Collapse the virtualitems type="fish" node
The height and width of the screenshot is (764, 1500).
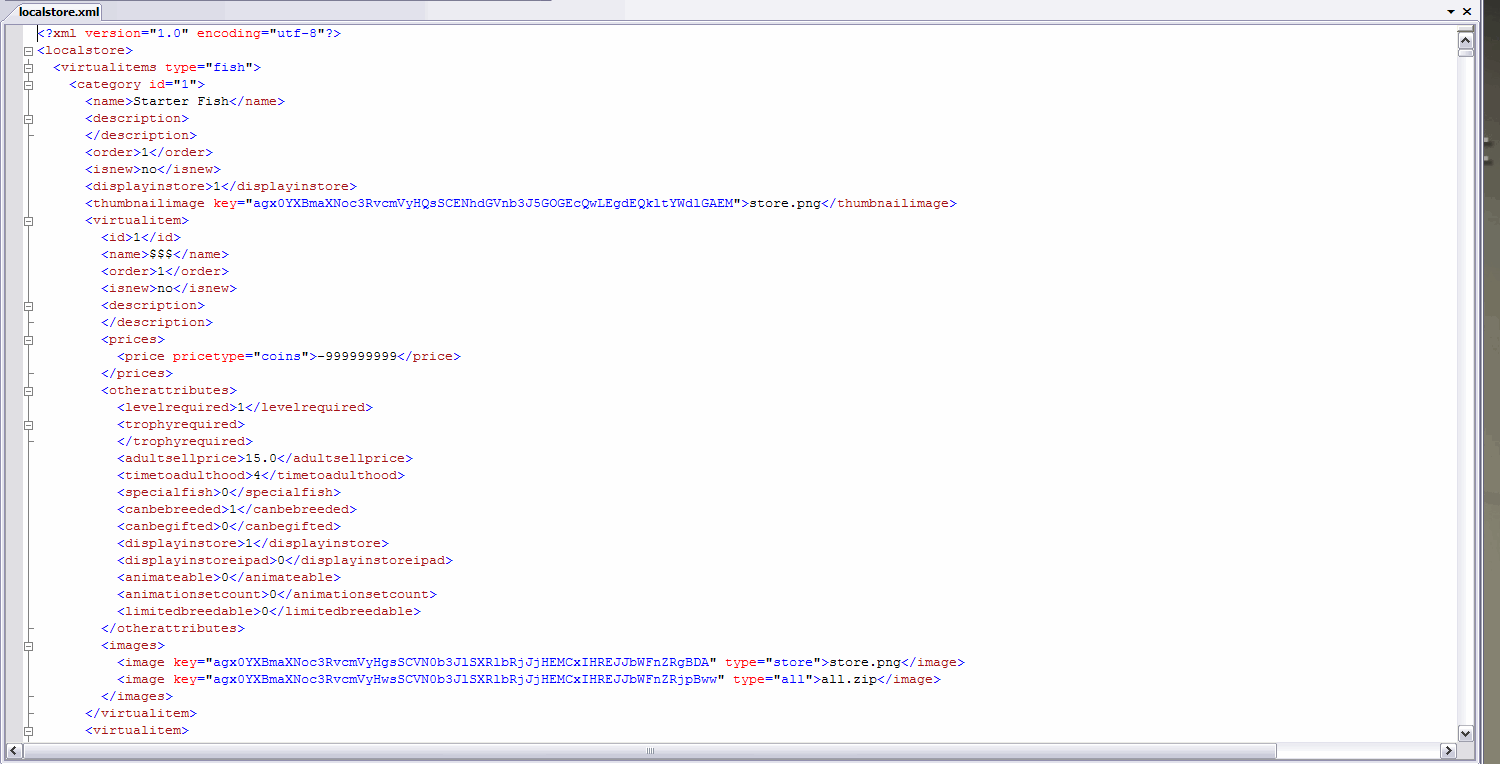click(28, 67)
